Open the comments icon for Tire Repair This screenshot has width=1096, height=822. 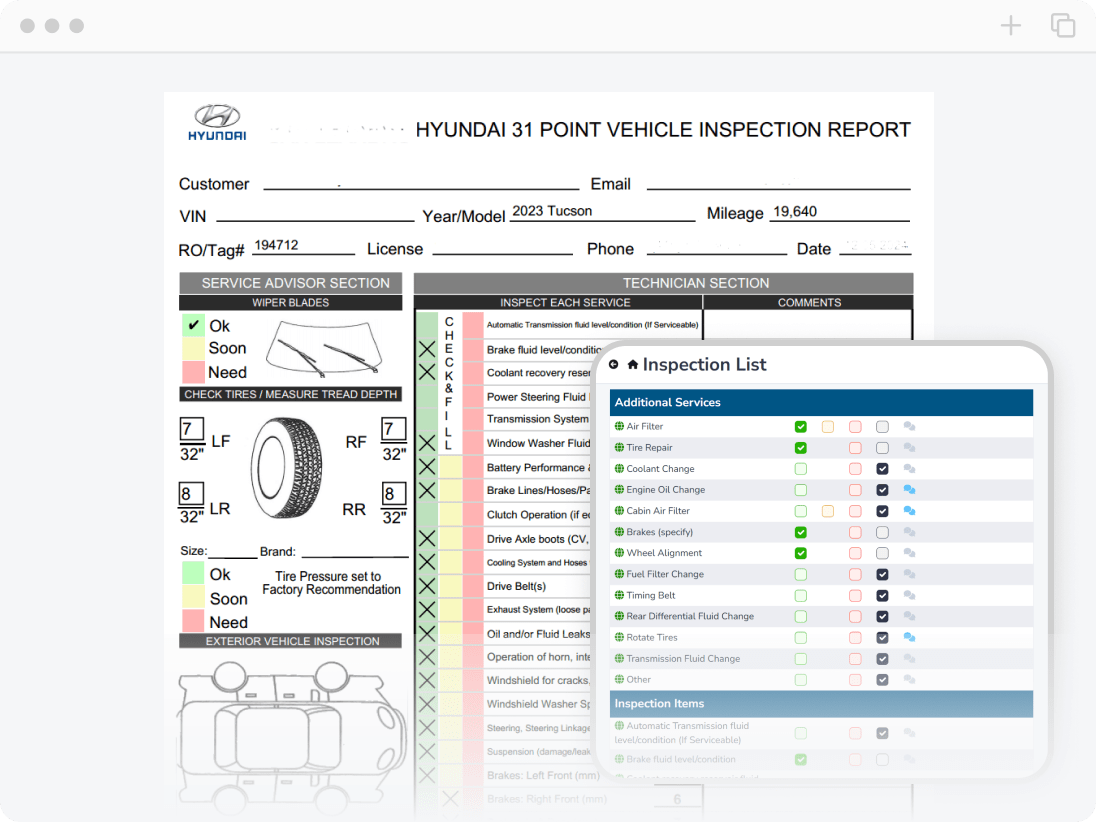(x=909, y=447)
